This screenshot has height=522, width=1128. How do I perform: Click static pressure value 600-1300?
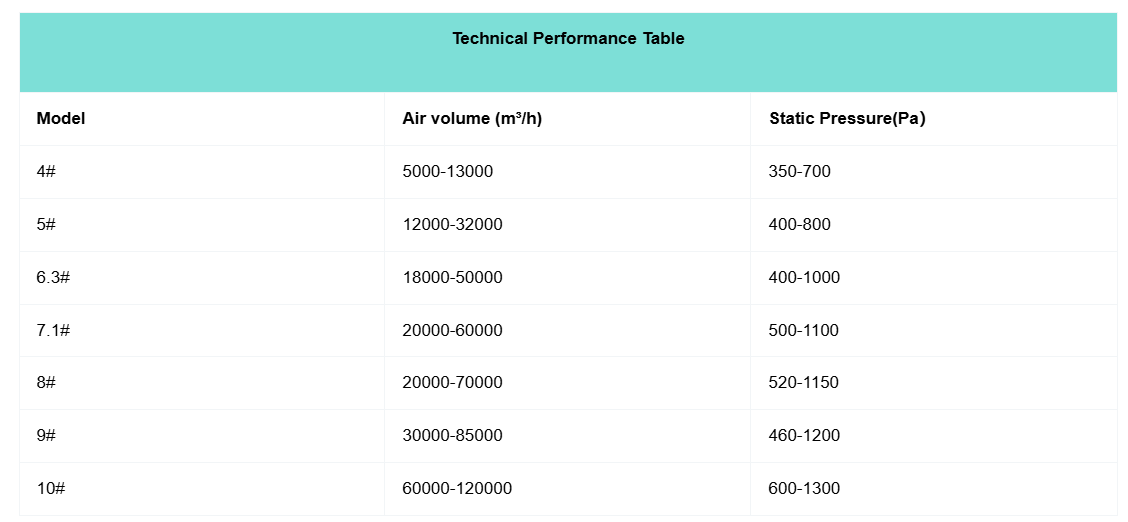pyautogui.click(x=804, y=489)
